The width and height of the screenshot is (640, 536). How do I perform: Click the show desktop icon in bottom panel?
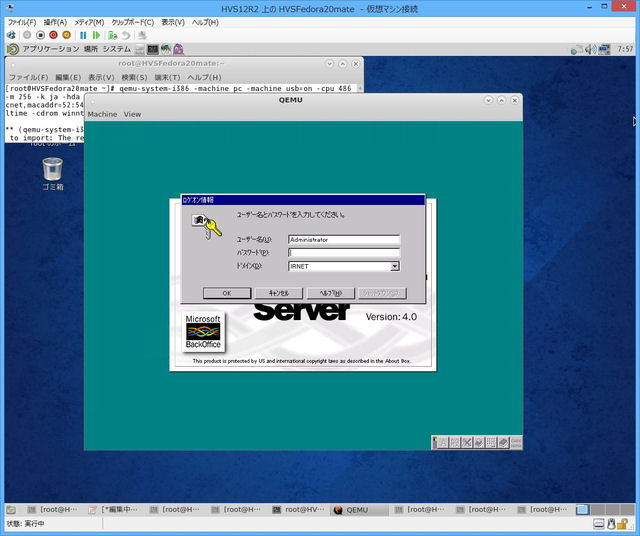point(11,509)
